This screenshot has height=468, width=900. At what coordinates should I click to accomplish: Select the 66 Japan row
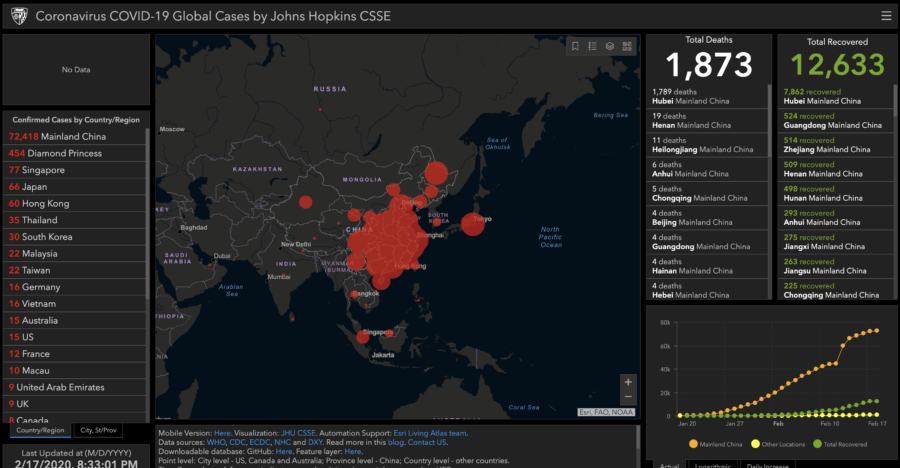point(76,186)
